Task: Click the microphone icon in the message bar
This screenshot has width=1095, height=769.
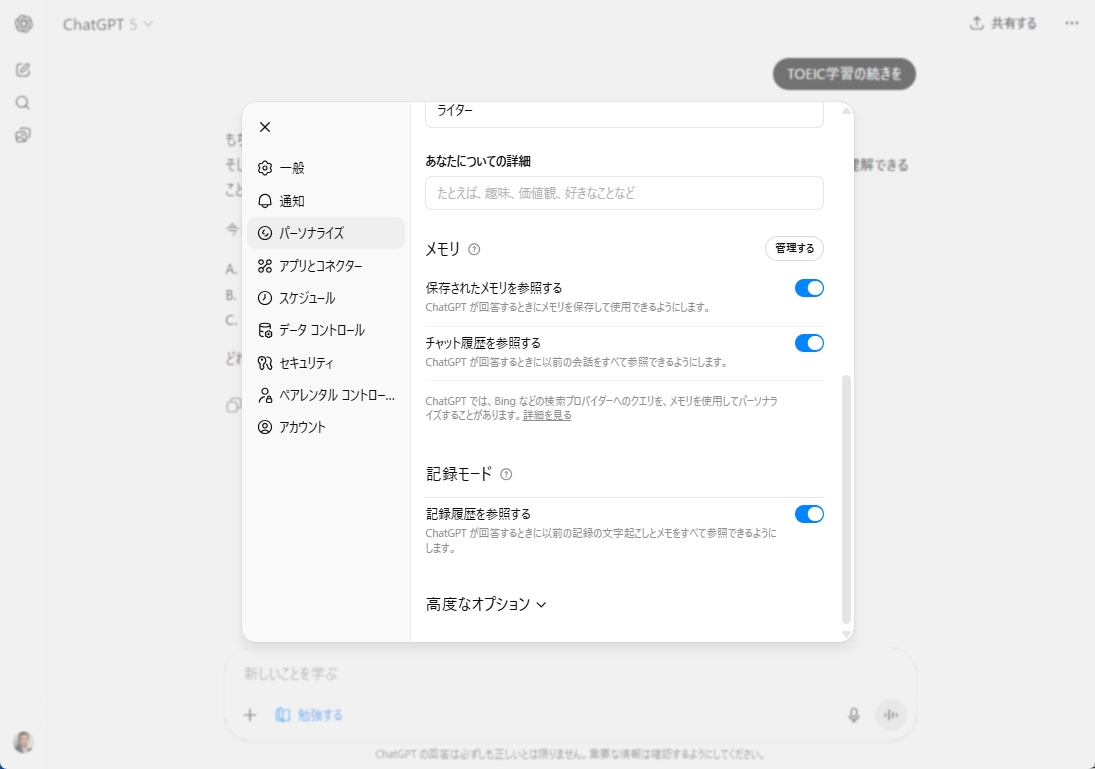Action: 854,714
